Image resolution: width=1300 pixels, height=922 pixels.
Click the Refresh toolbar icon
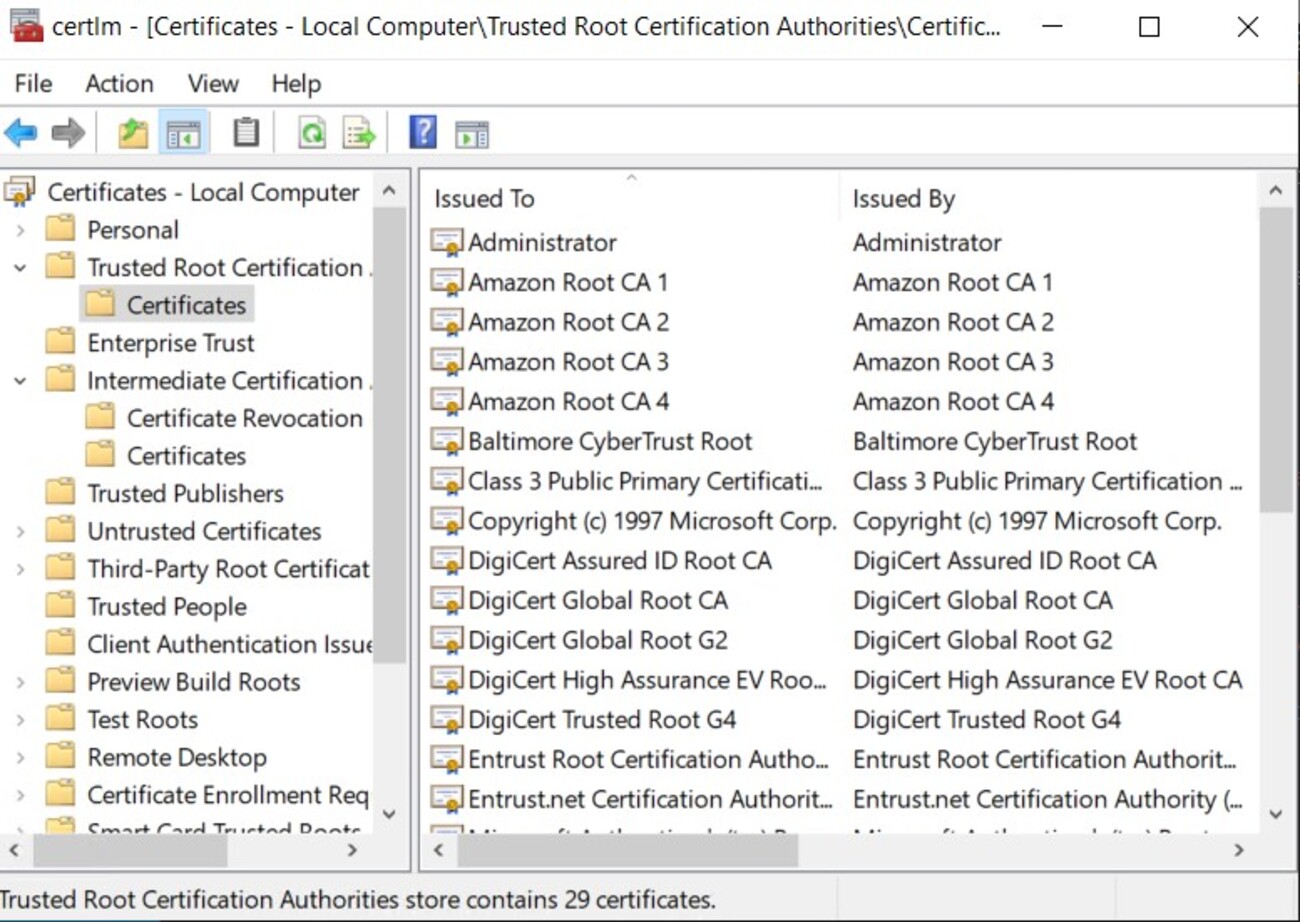coord(312,132)
